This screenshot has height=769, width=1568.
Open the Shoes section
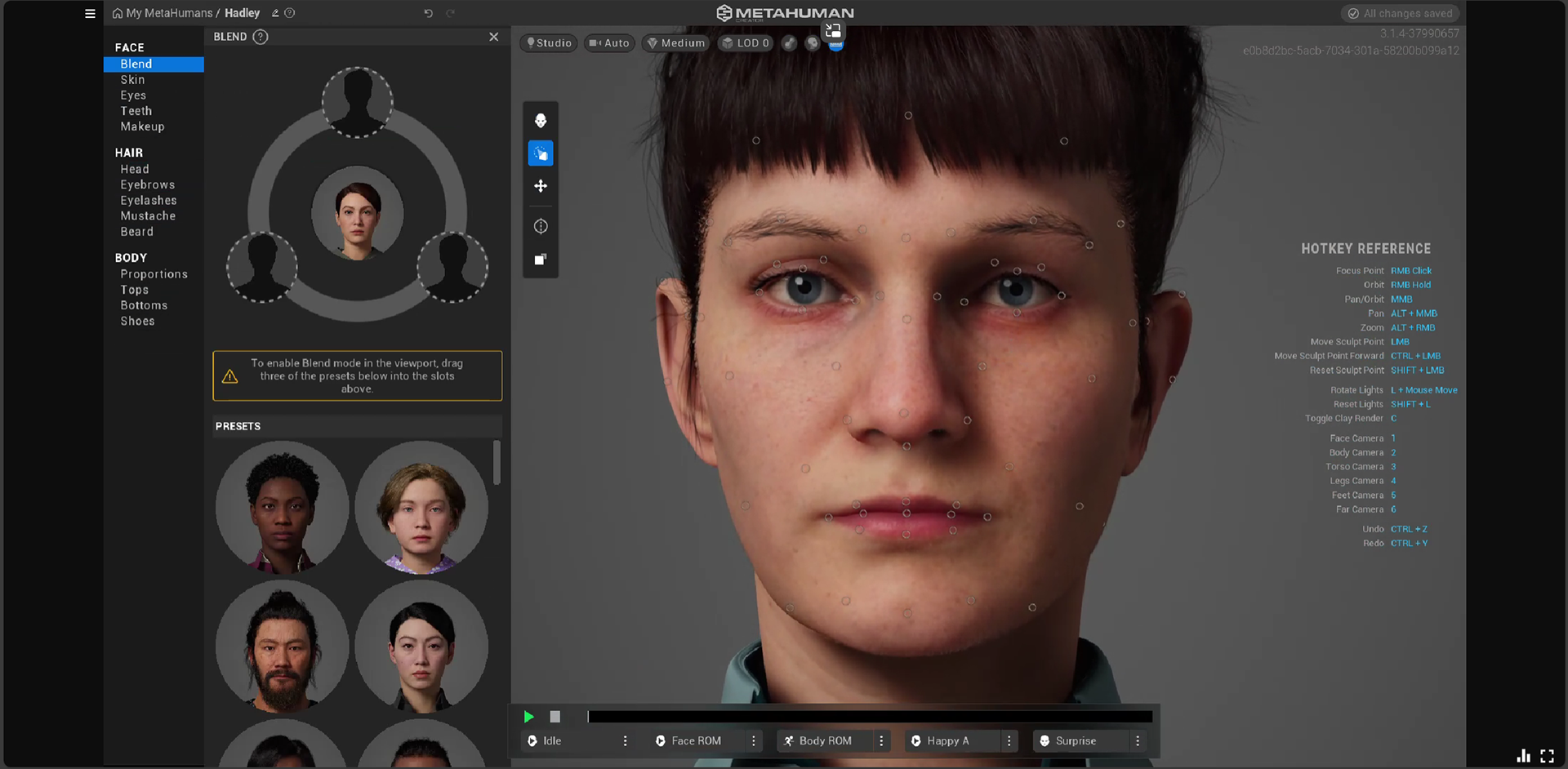(138, 321)
